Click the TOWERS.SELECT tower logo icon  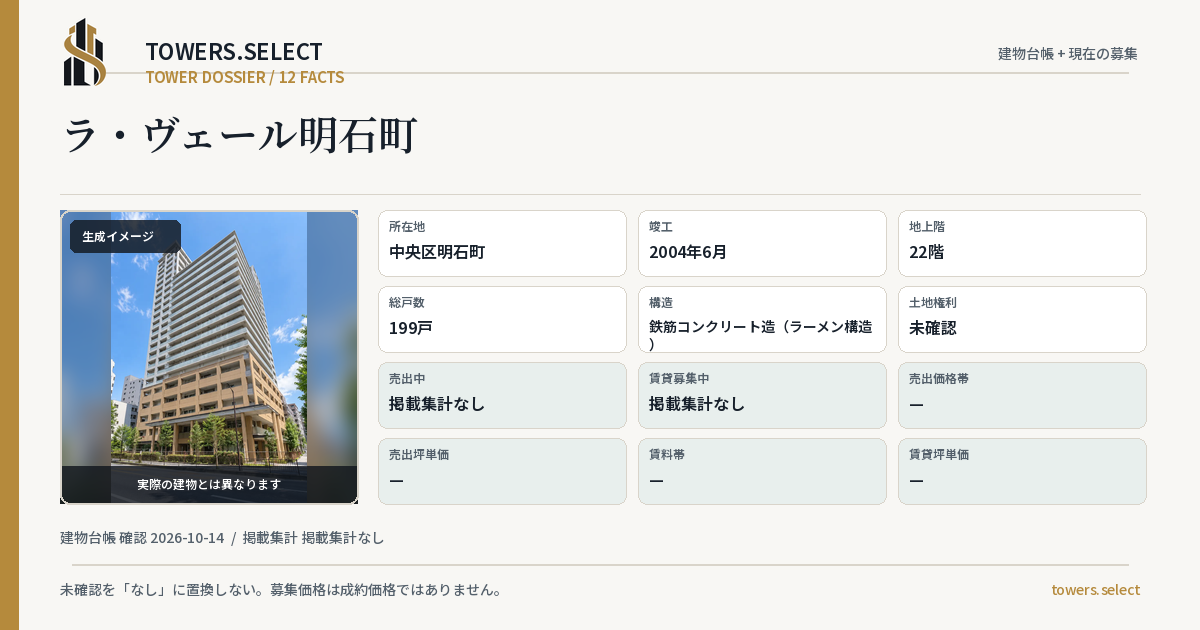coord(85,52)
